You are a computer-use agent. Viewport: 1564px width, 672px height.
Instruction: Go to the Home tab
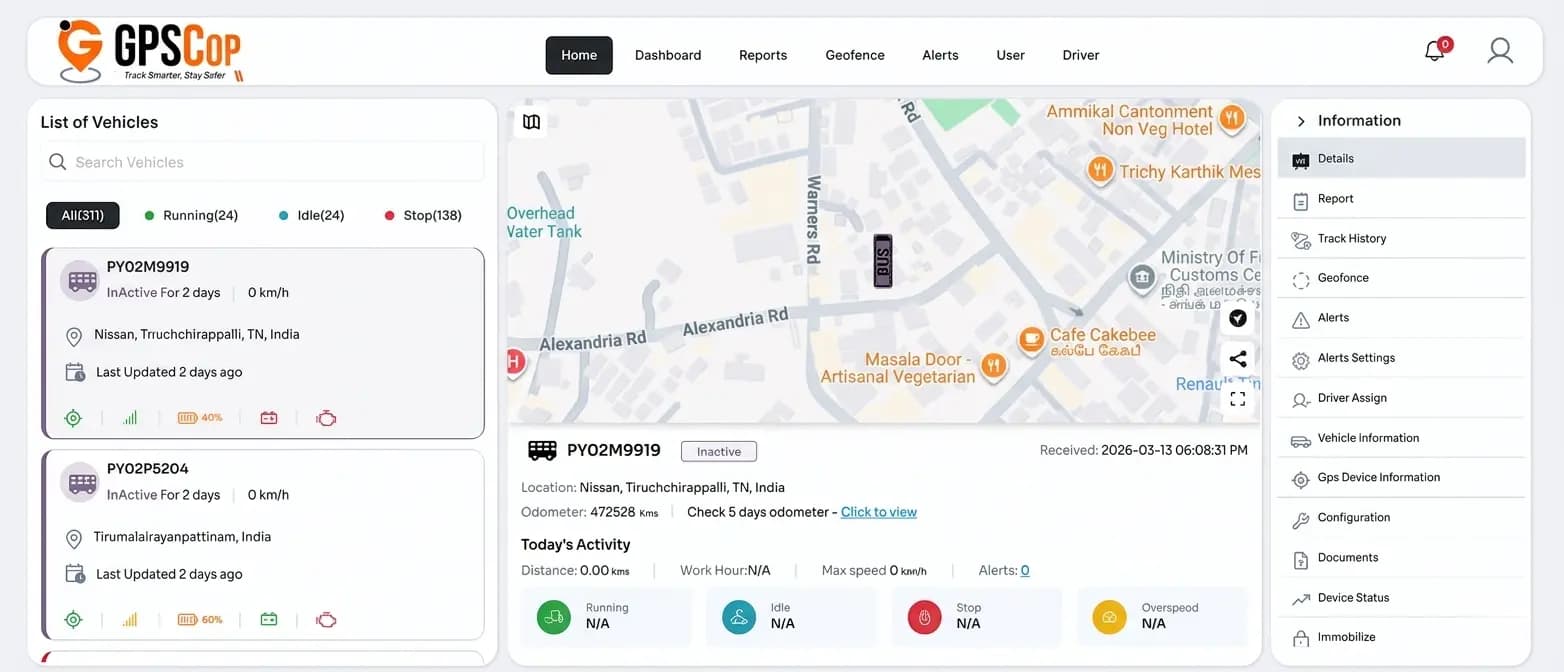(579, 55)
